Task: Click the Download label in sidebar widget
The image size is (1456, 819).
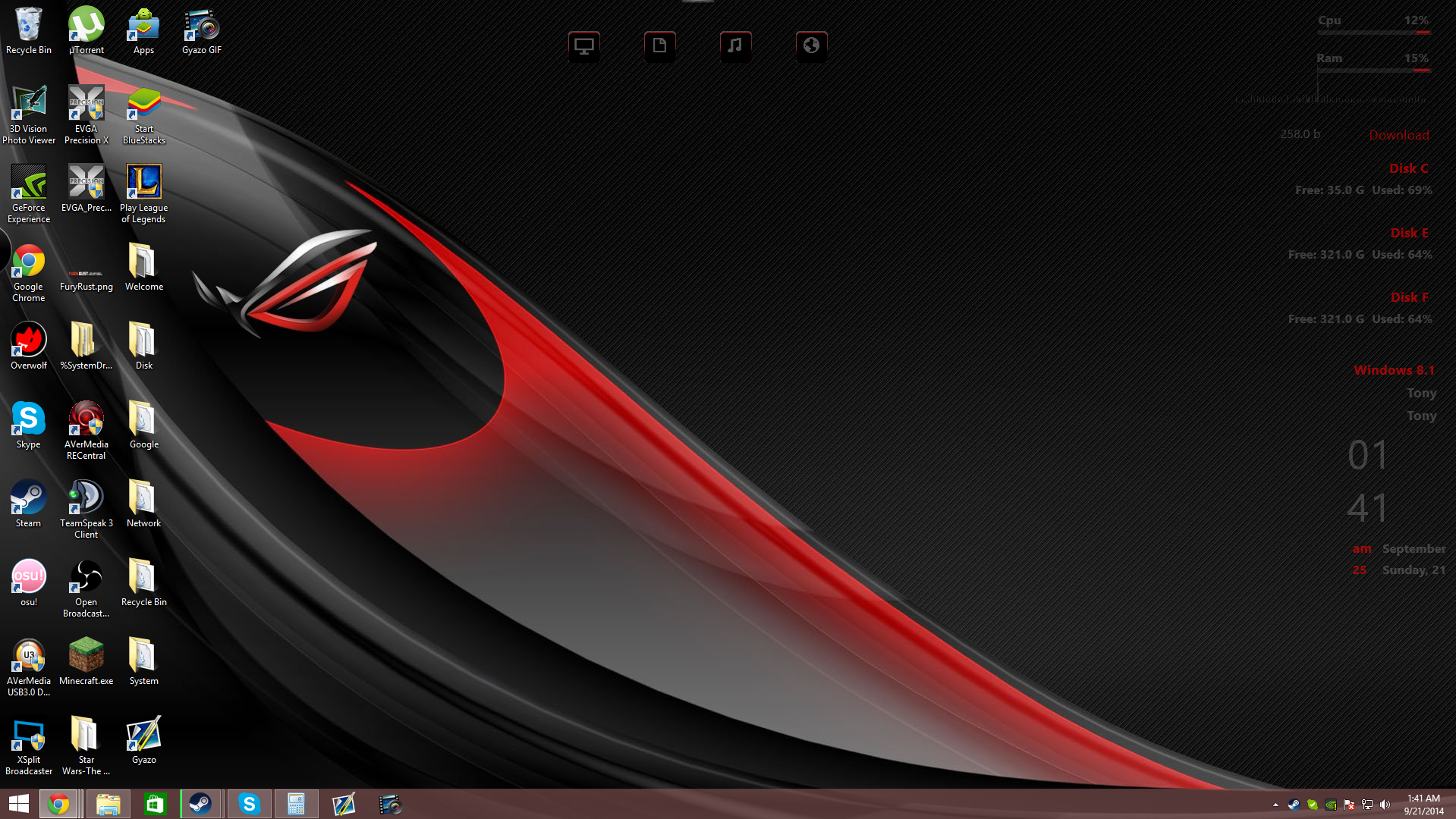Action: [1398, 135]
